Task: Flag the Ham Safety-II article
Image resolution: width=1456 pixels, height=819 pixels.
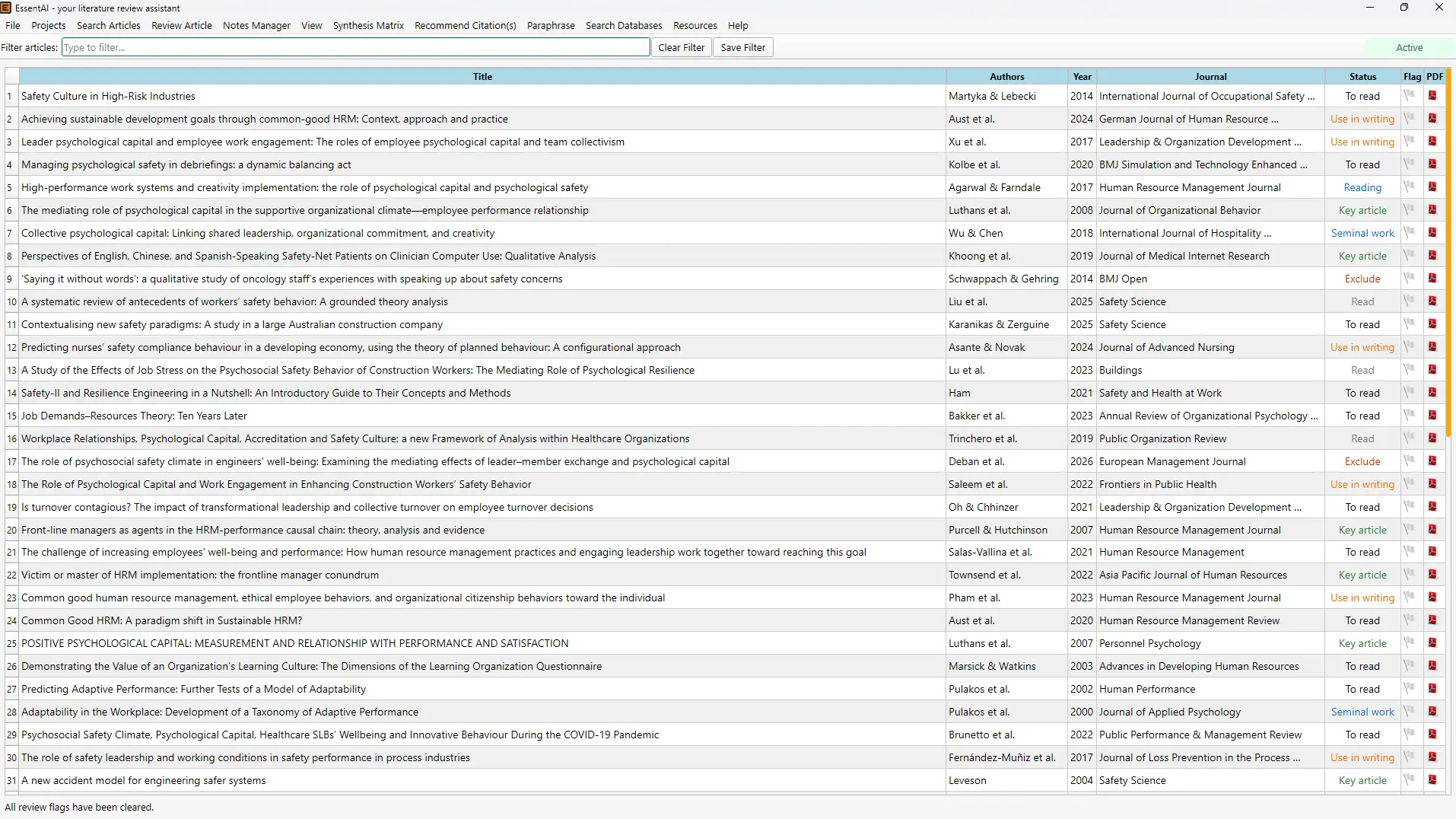Action: pyautogui.click(x=1410, y=393)
